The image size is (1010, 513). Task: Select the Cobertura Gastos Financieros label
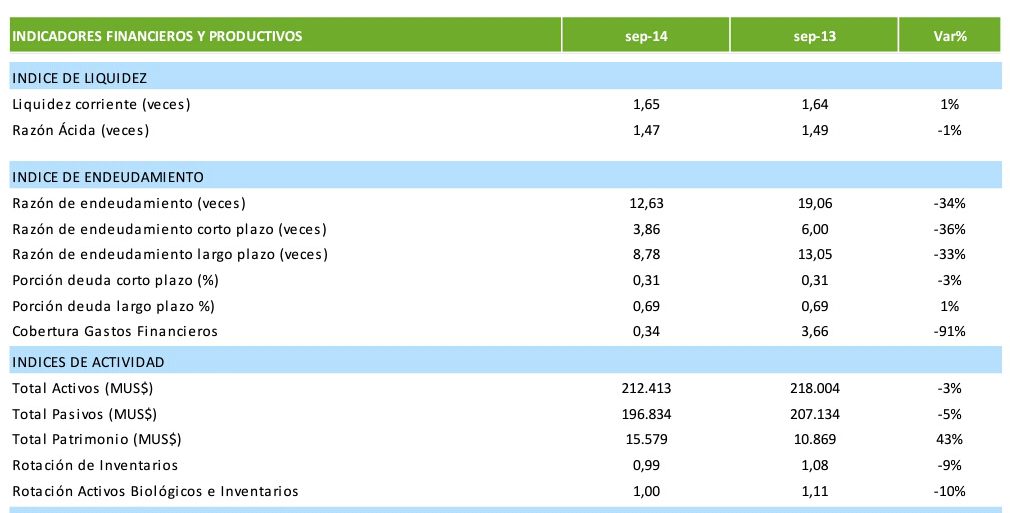click(x=114, y=331)
